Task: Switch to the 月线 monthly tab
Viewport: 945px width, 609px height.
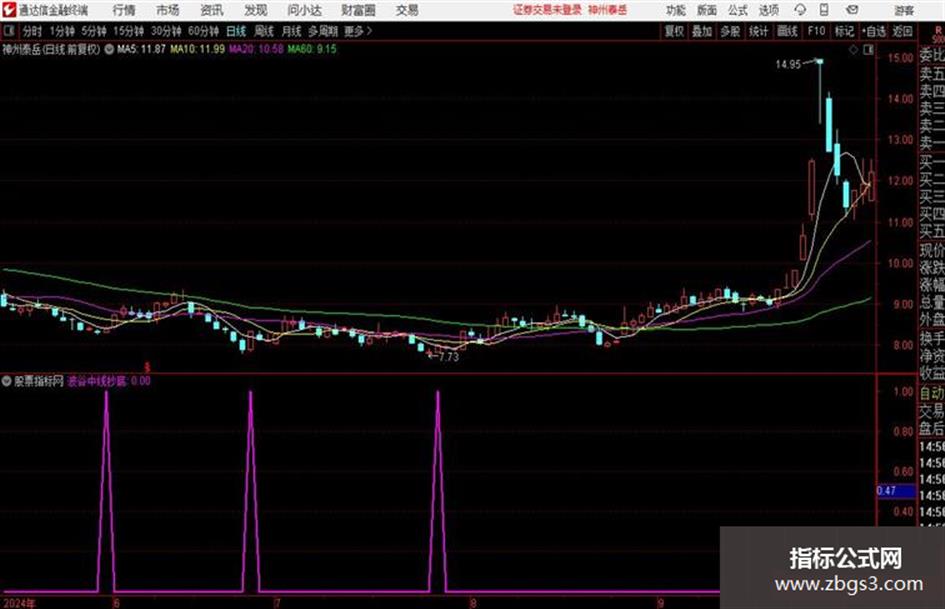Action: click(292, 31)
